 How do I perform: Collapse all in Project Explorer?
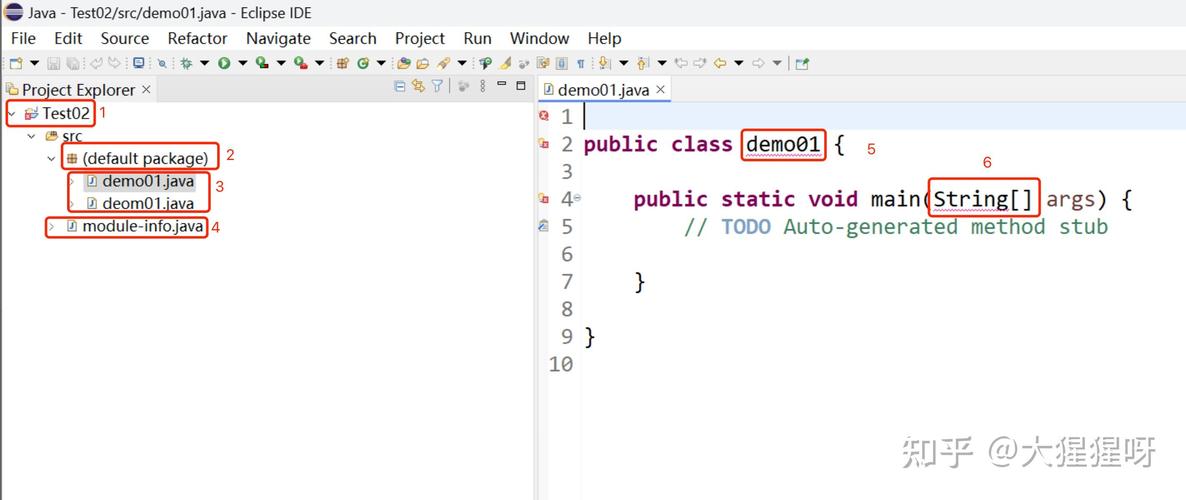click(401, 87)
